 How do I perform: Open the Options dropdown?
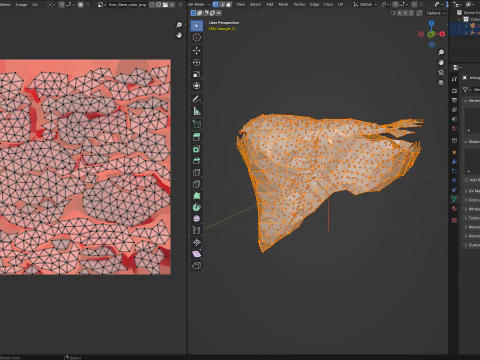point(436,13)
